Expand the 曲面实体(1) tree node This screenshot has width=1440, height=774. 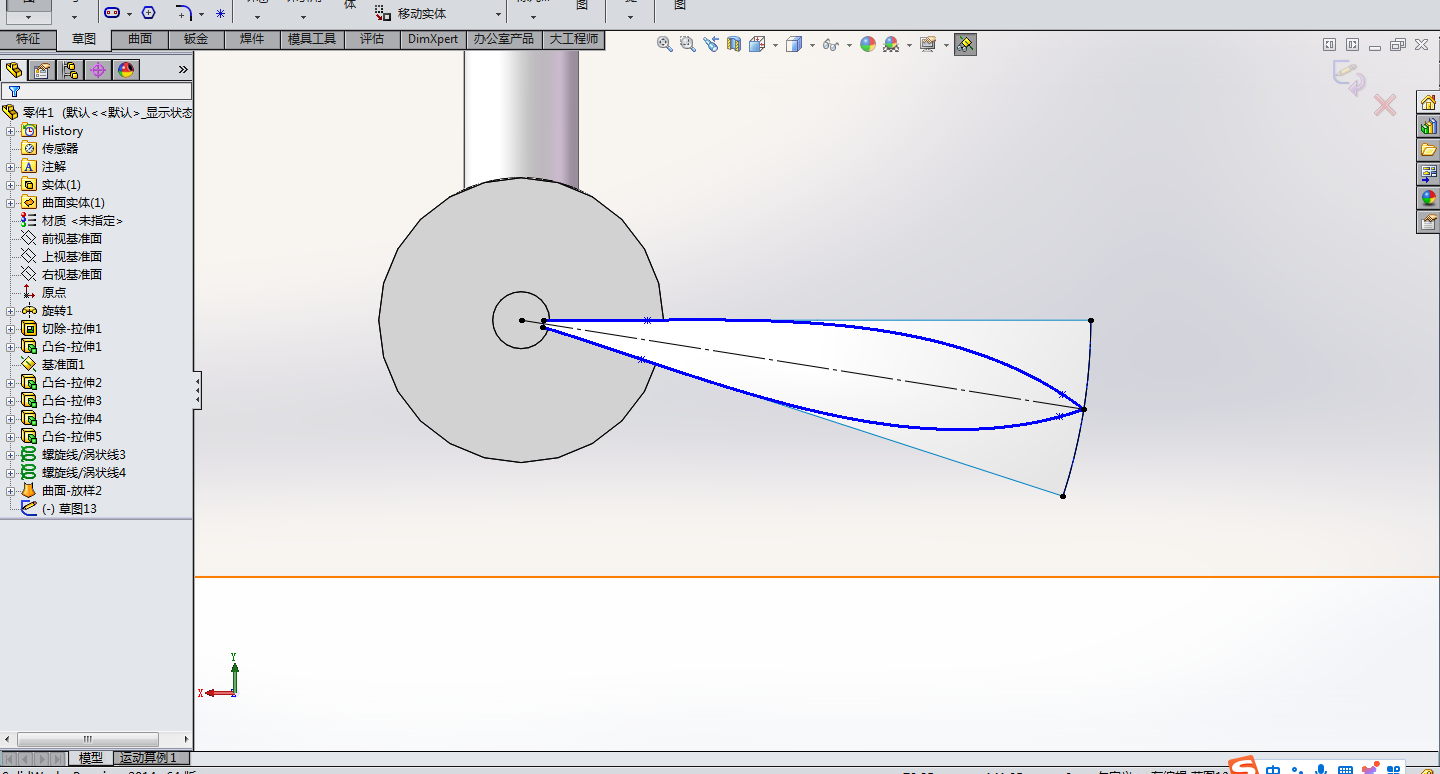coord(11,203)
